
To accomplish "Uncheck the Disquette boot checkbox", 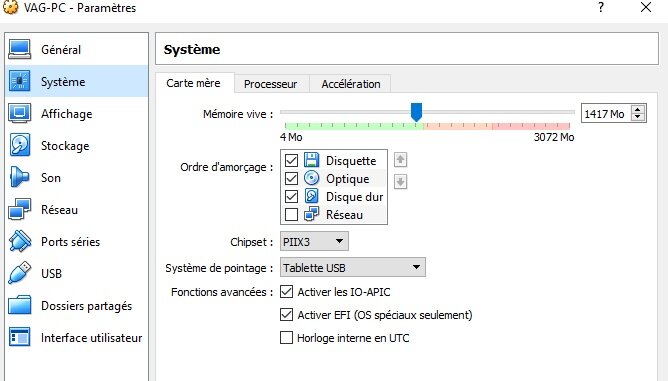I will [x=291, y=161].
